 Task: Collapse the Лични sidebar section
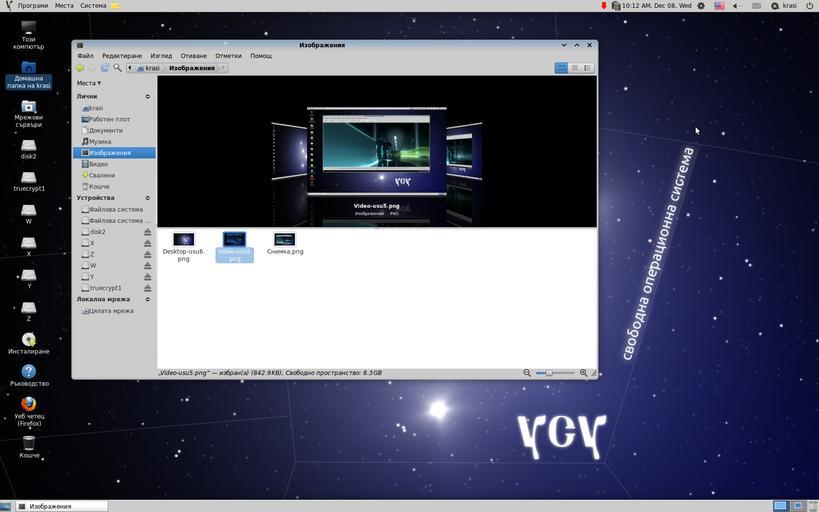[147, 97]
